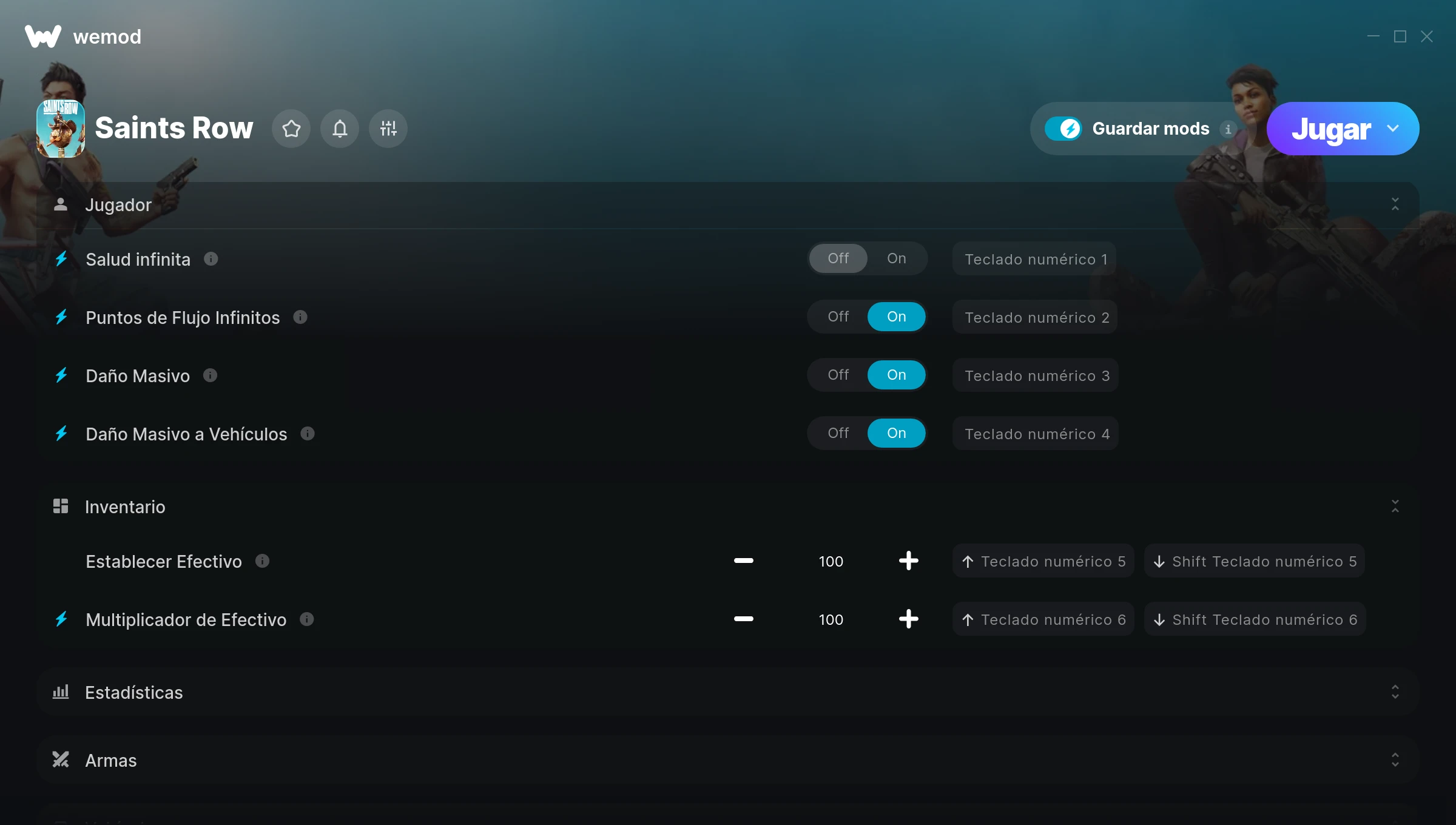1456x825 pixels.
Task: Edit the Establecer Efectivo value field
Action: 831,561
